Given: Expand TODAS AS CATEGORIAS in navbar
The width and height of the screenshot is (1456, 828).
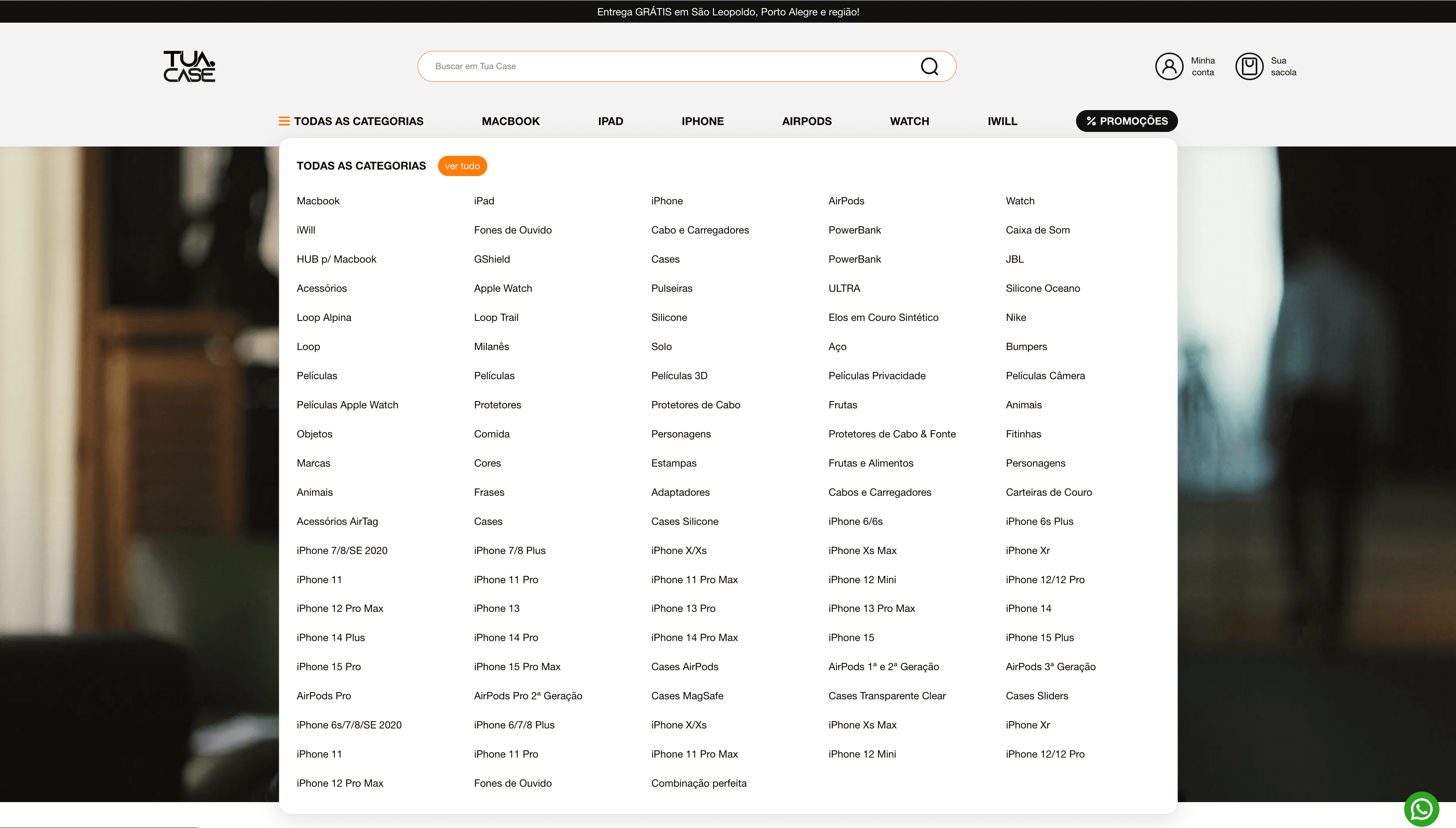Looking at the screenshot, I should pyautogui.click(x=358, y=121).
